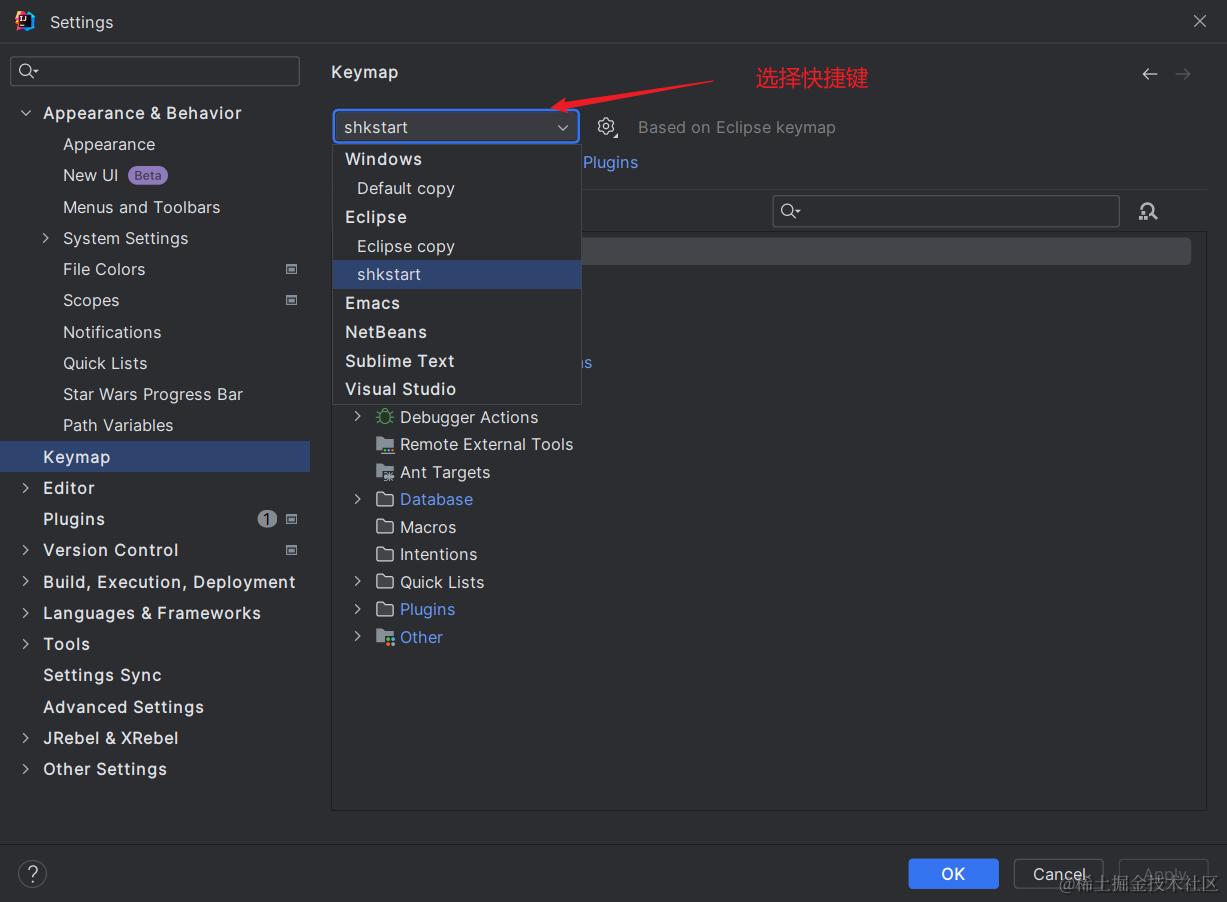
Task: Open Advanced Settings page
Action: tap(123, 707)
